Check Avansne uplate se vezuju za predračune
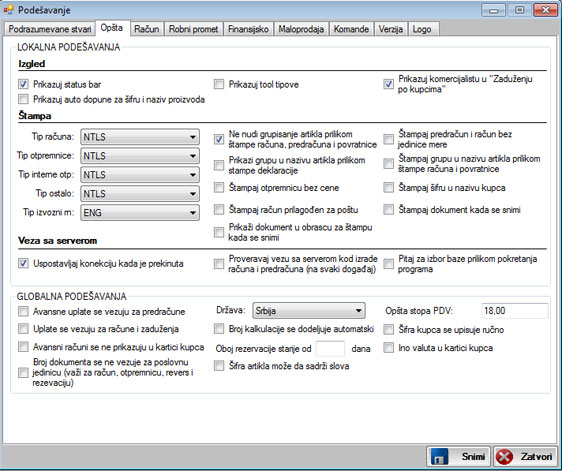 pos(23,311)
